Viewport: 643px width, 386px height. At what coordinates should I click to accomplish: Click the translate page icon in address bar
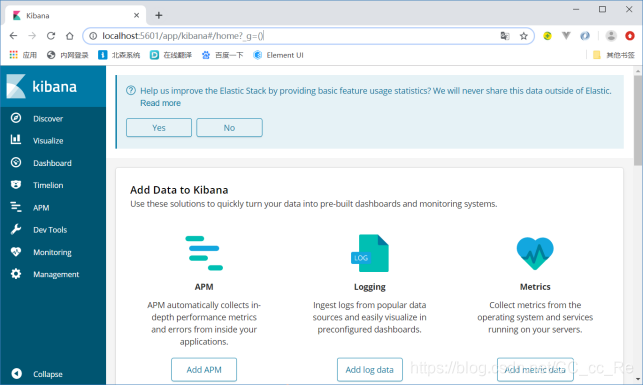505,36
